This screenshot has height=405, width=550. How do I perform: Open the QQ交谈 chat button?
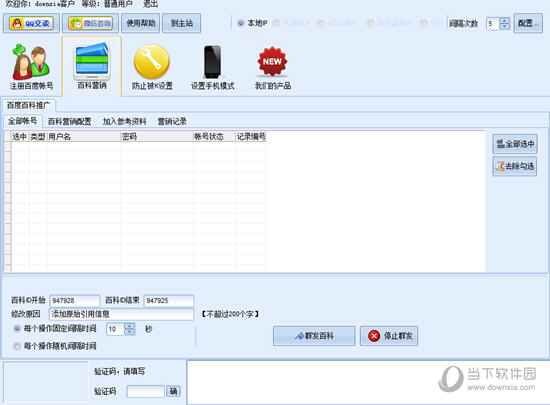coord(31,23)
